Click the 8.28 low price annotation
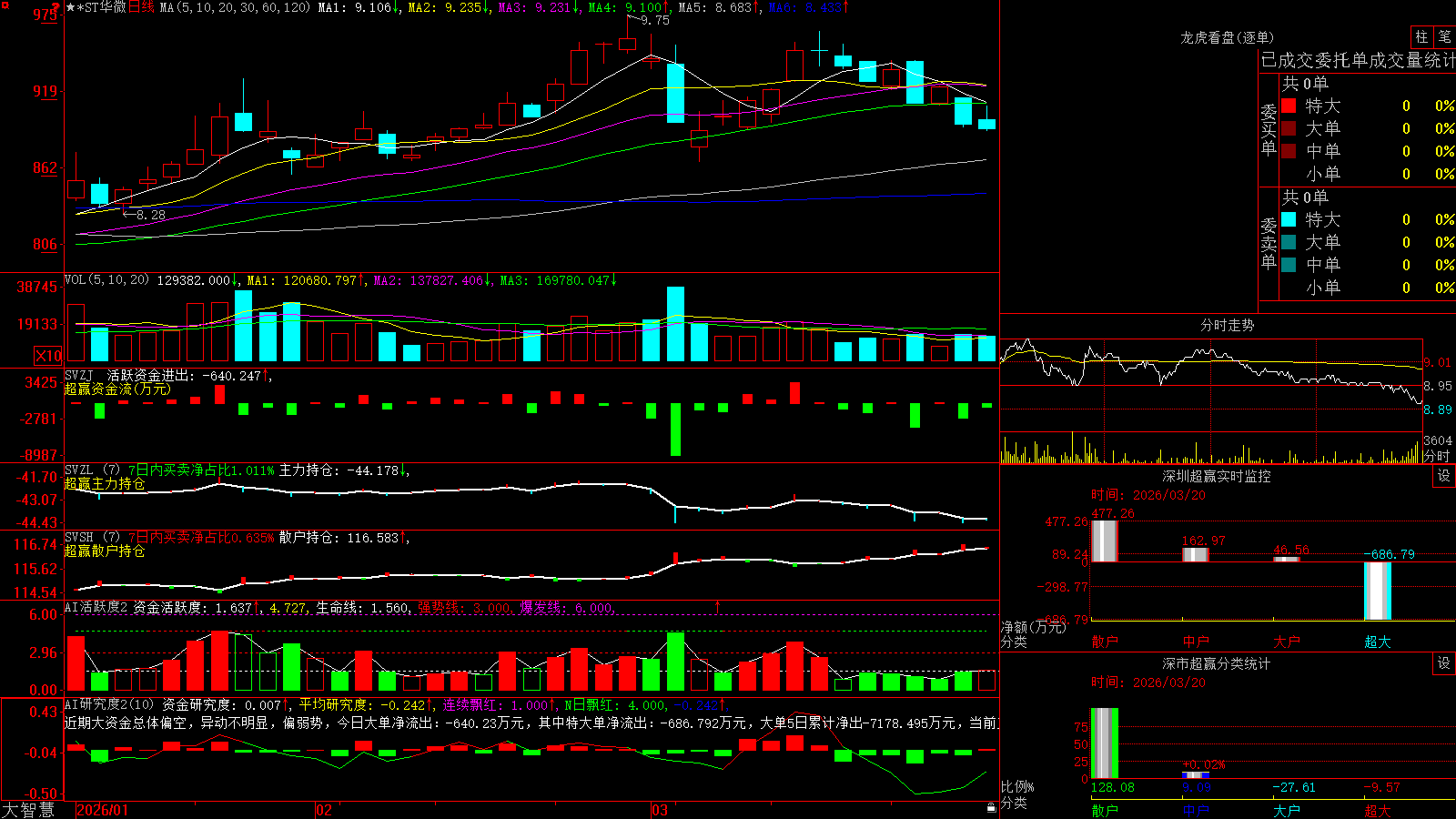The image size is (1456, 819). pos(151,215)
